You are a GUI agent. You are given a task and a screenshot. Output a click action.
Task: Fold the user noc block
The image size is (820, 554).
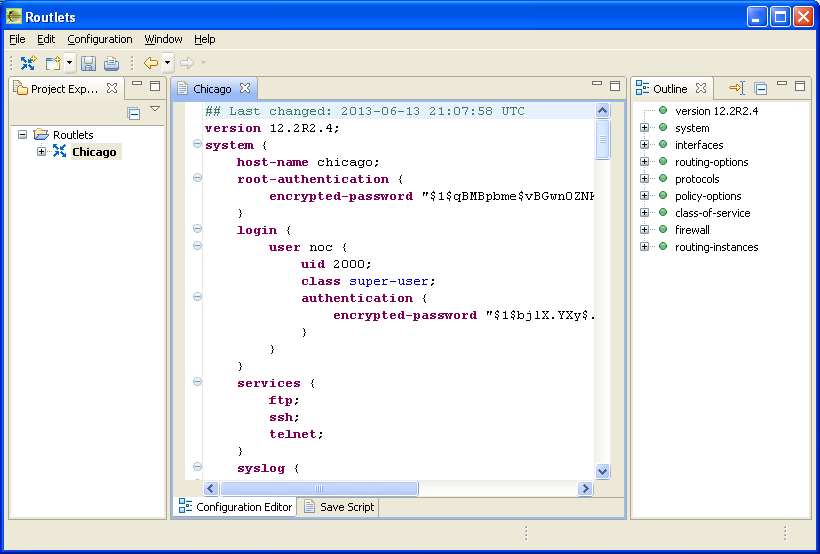click(197, 245)
